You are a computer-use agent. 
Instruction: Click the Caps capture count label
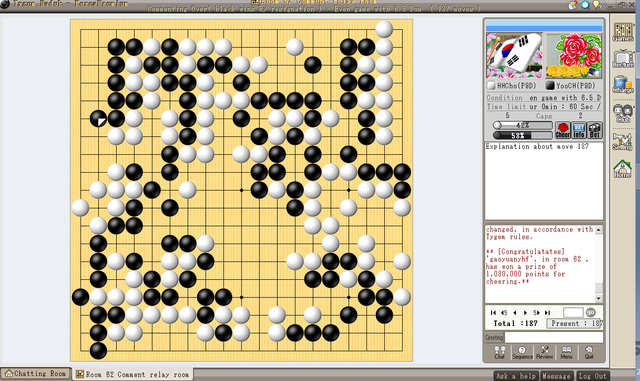[544, 116]
